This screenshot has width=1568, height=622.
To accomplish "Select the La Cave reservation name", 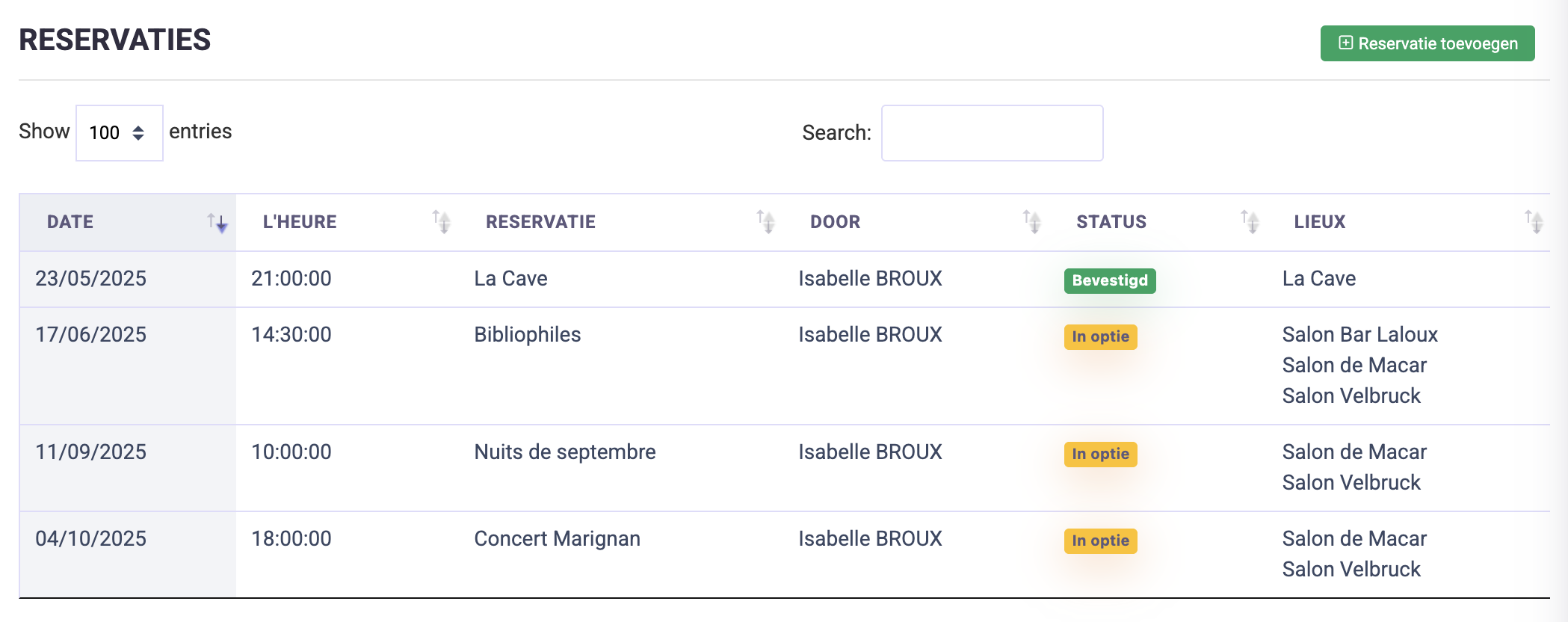I will coord(510,279).
